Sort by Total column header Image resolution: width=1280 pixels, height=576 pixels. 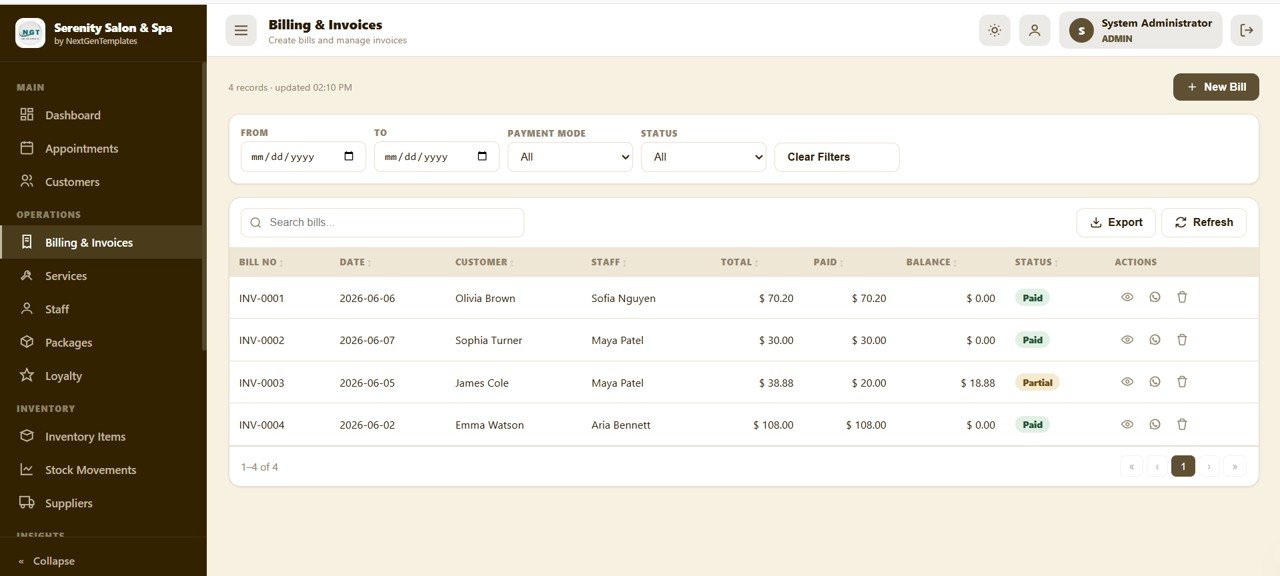[x=740, y=262]
